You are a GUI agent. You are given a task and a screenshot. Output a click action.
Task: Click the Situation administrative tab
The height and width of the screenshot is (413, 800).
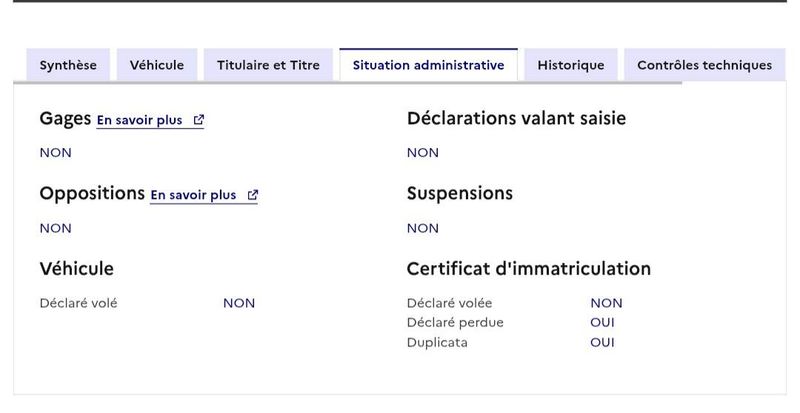point(429,65)
